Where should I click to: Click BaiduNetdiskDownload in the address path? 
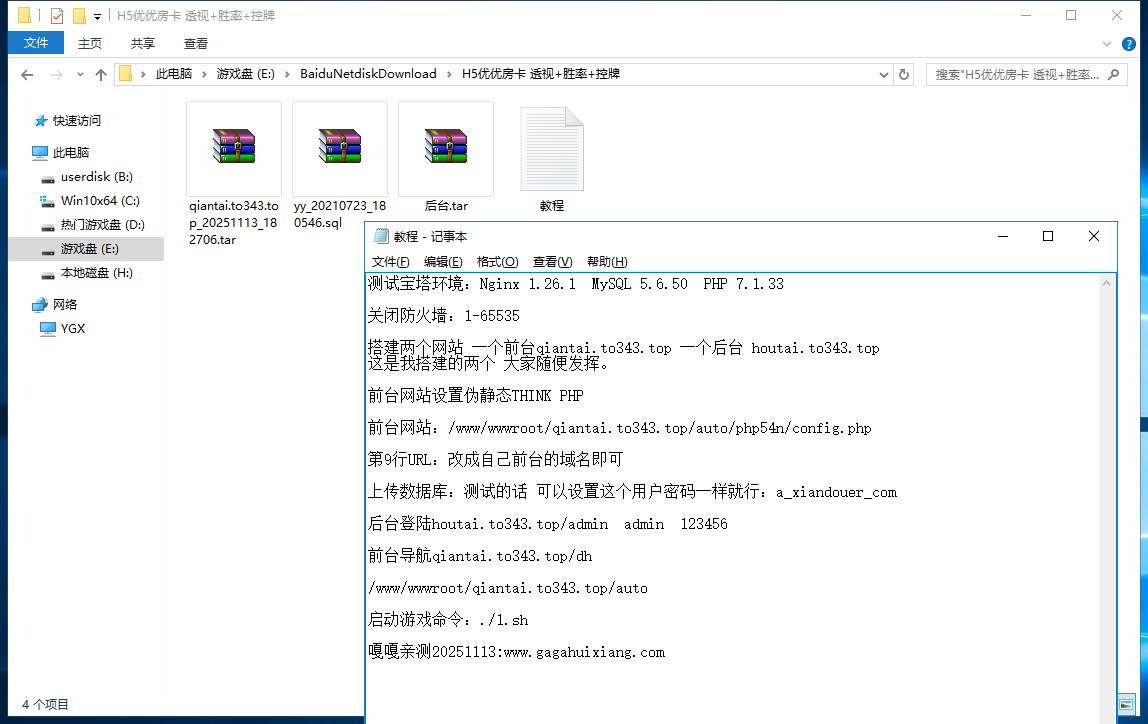coord(368,74)
